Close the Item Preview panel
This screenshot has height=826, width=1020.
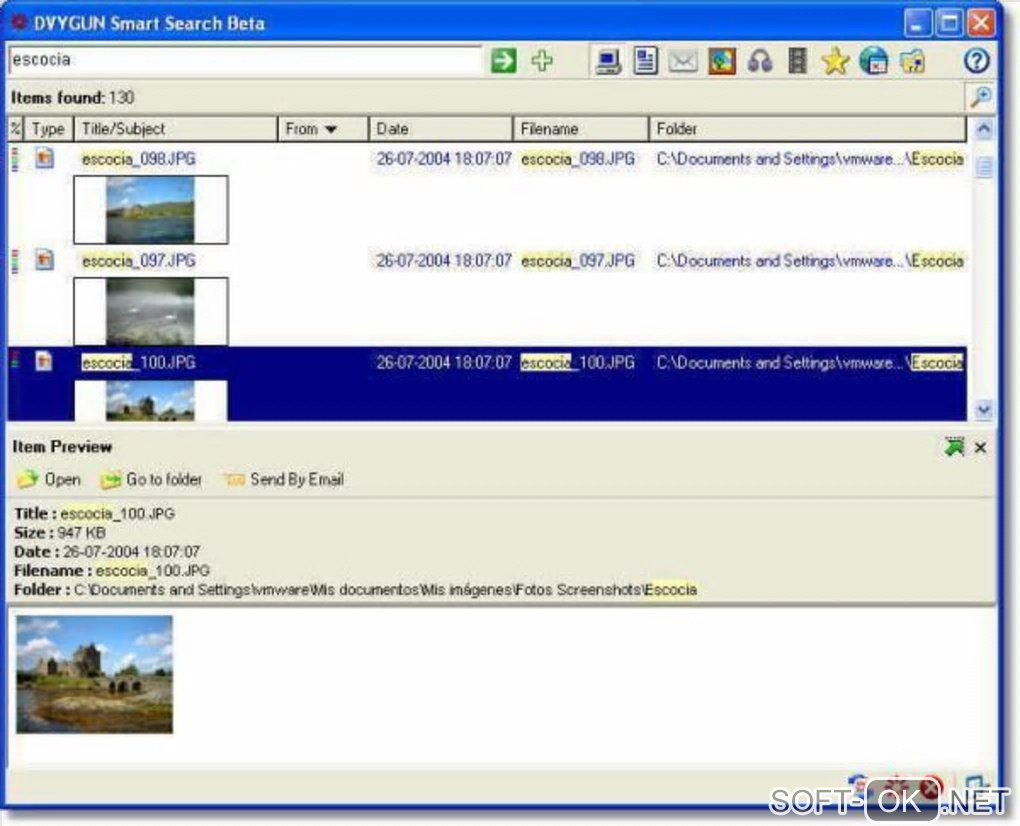(980, 447)
